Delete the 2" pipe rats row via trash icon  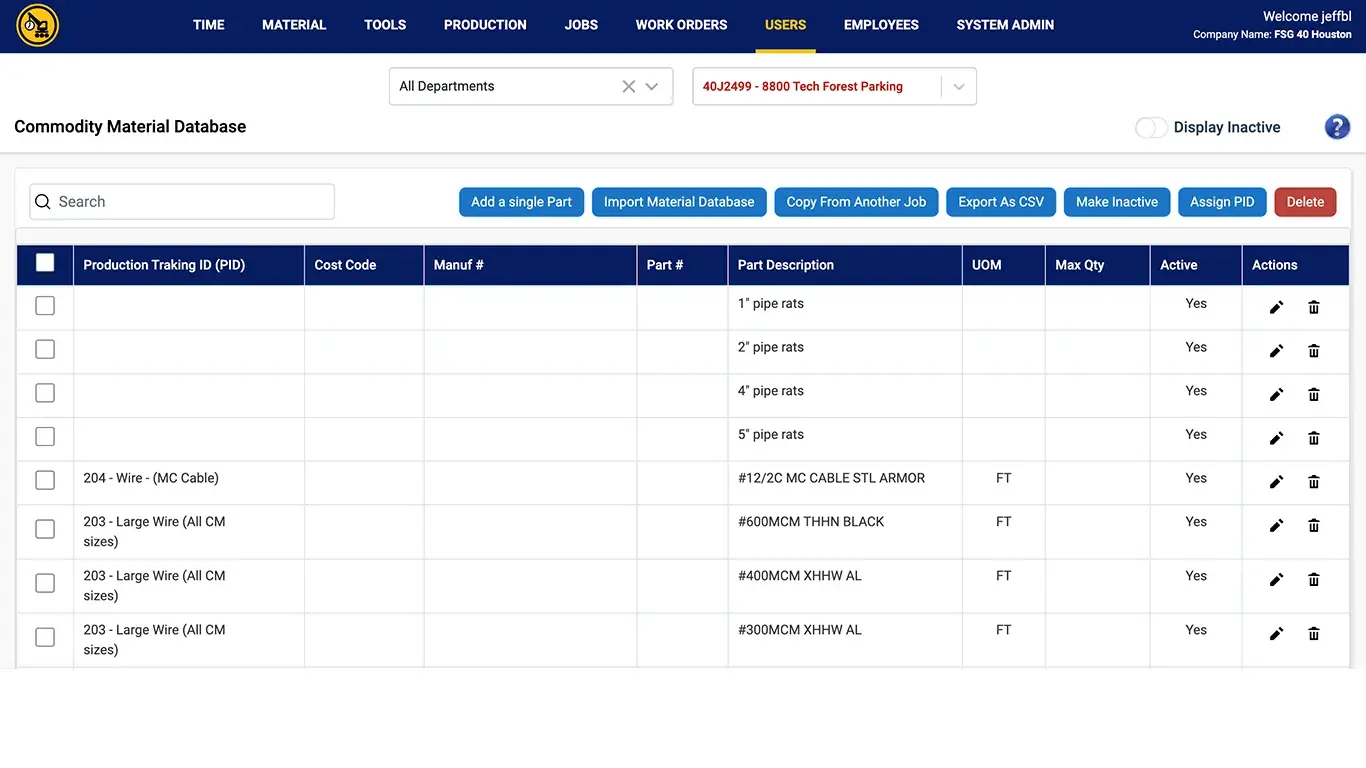point(1314,351)
